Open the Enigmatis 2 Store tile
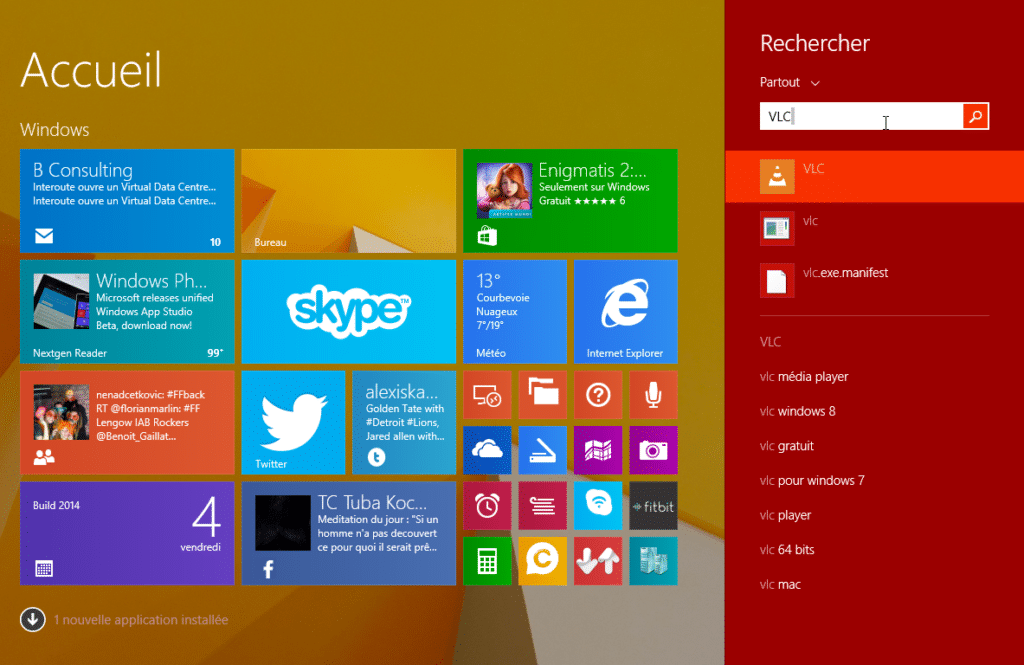 [570, 201]
